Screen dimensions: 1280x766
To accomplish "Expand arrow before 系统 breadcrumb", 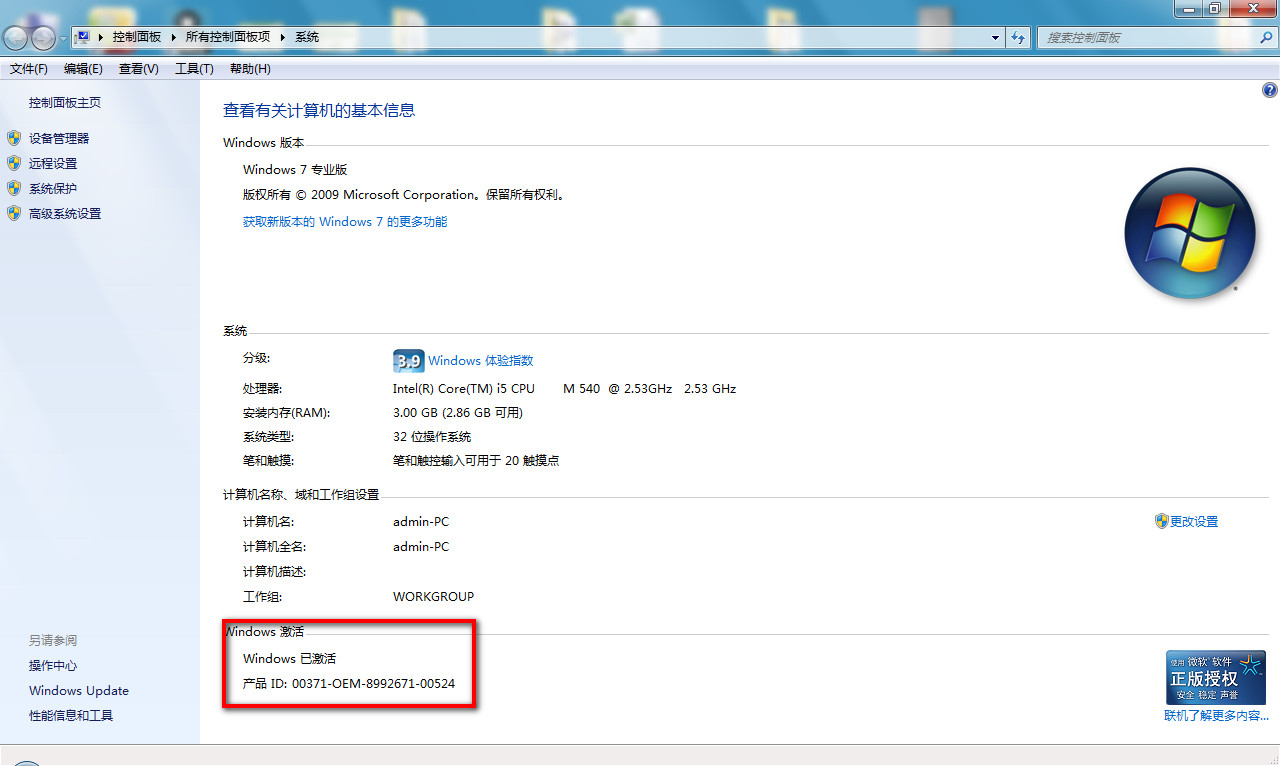I will pyautogui.click(x=283, y=37).
